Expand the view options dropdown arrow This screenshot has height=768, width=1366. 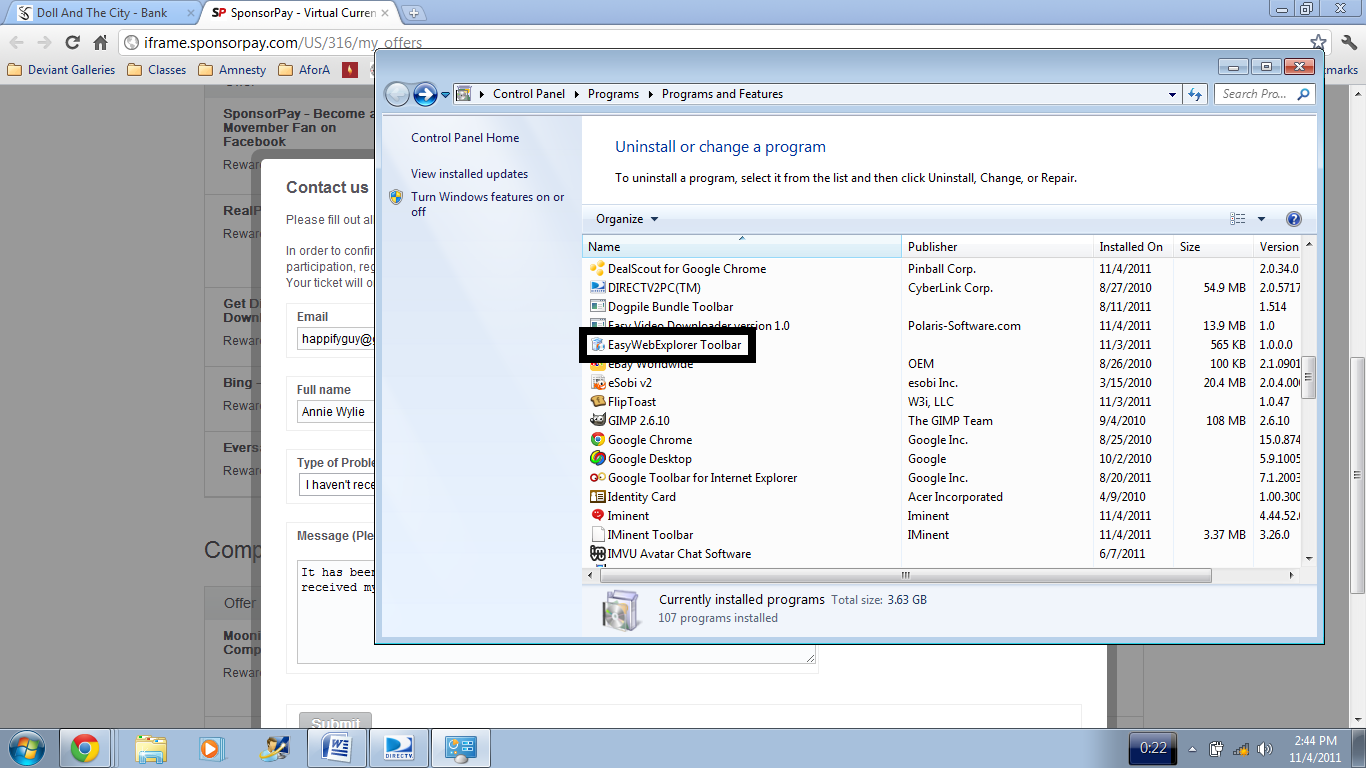1261,219
